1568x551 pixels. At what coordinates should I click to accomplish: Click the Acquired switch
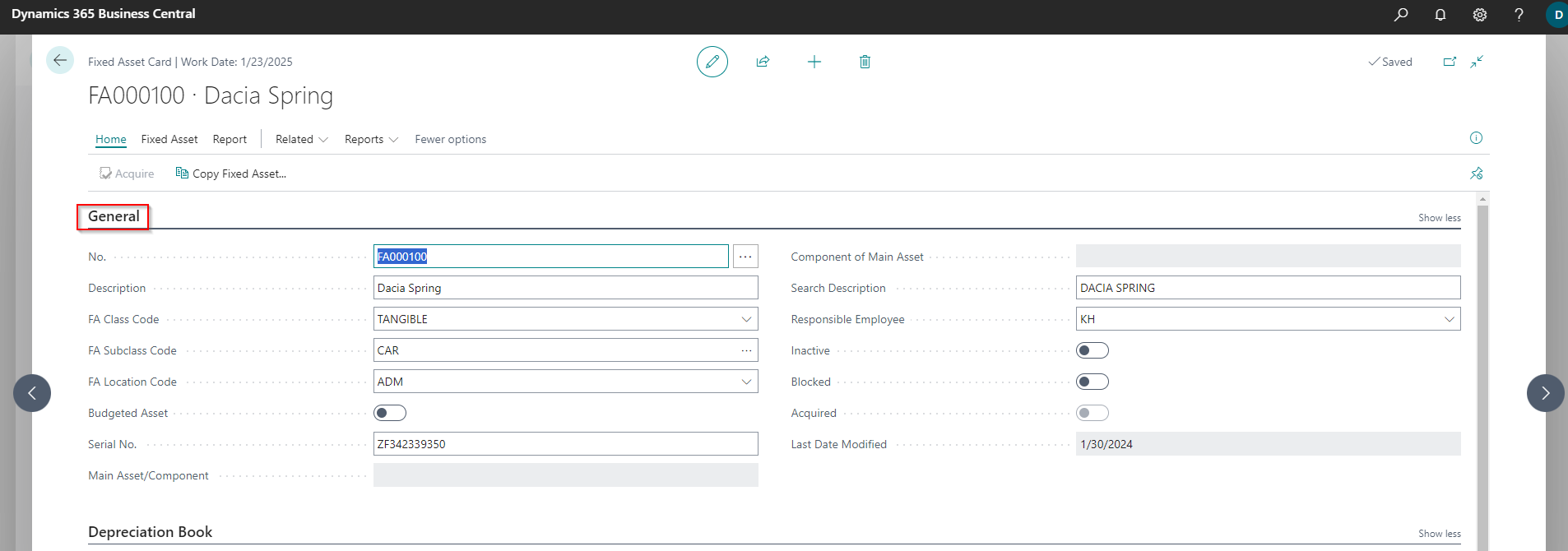(1092, 413)
